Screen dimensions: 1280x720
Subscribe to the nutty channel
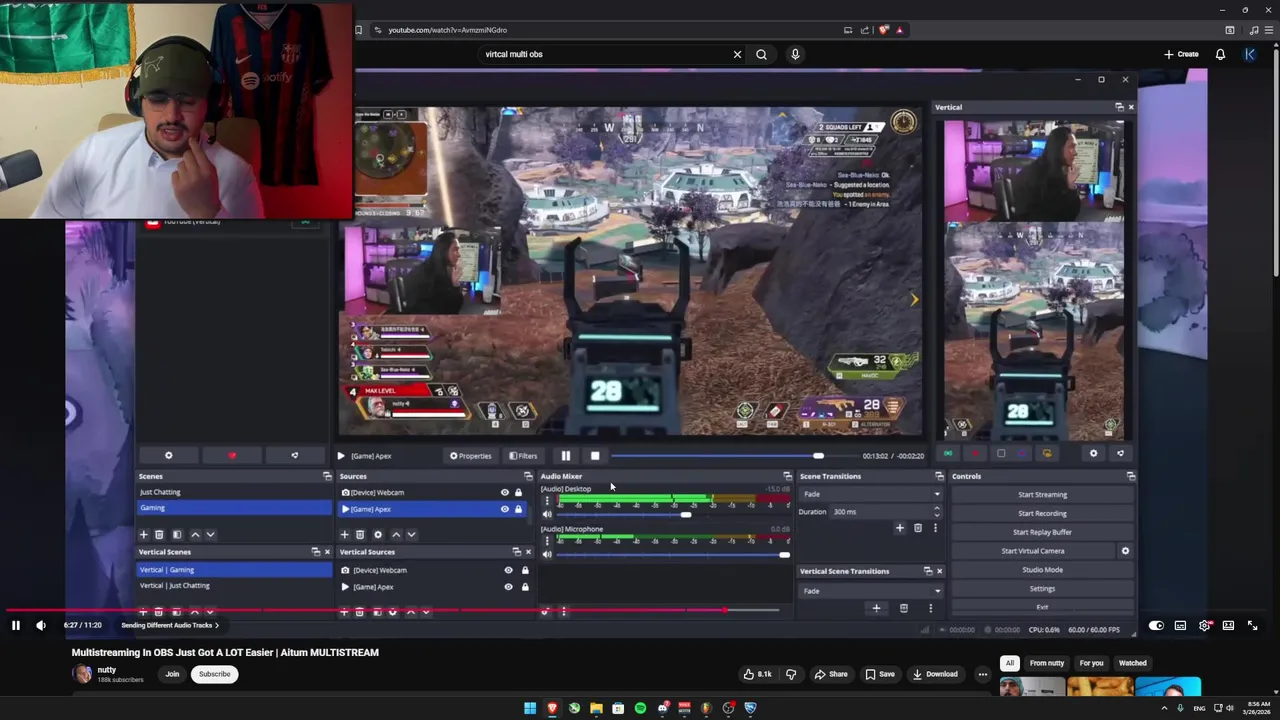[x=214, y=674]
